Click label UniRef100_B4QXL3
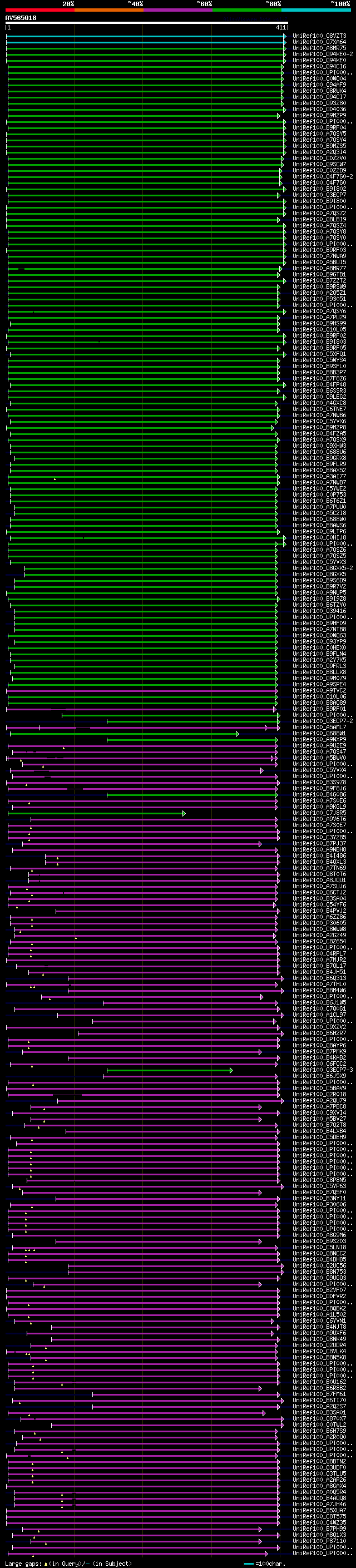356x1568 pixels. [x=319, y=861]
